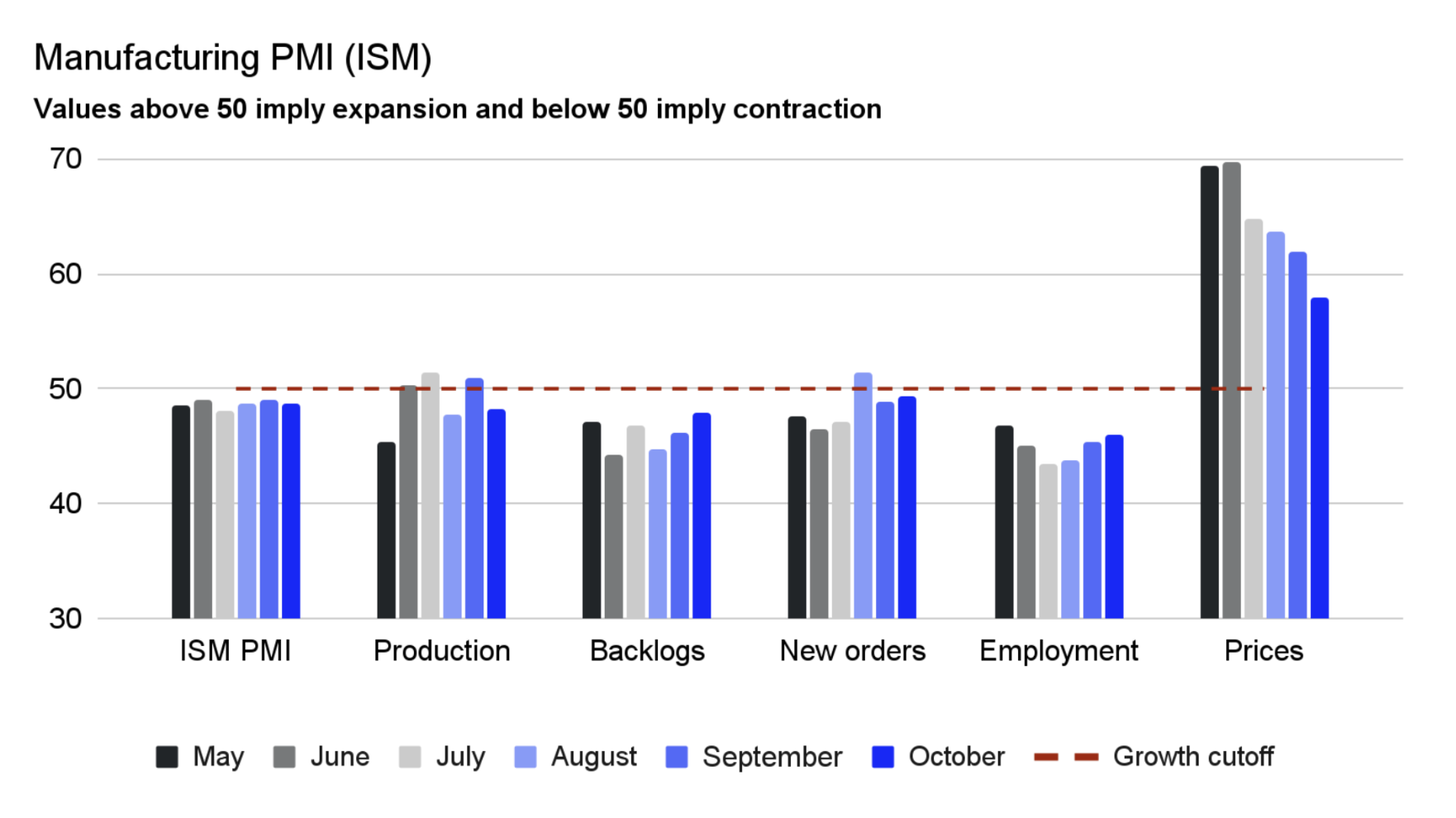
Task: Click the Prices category label
Action: tap(1263, 651)
